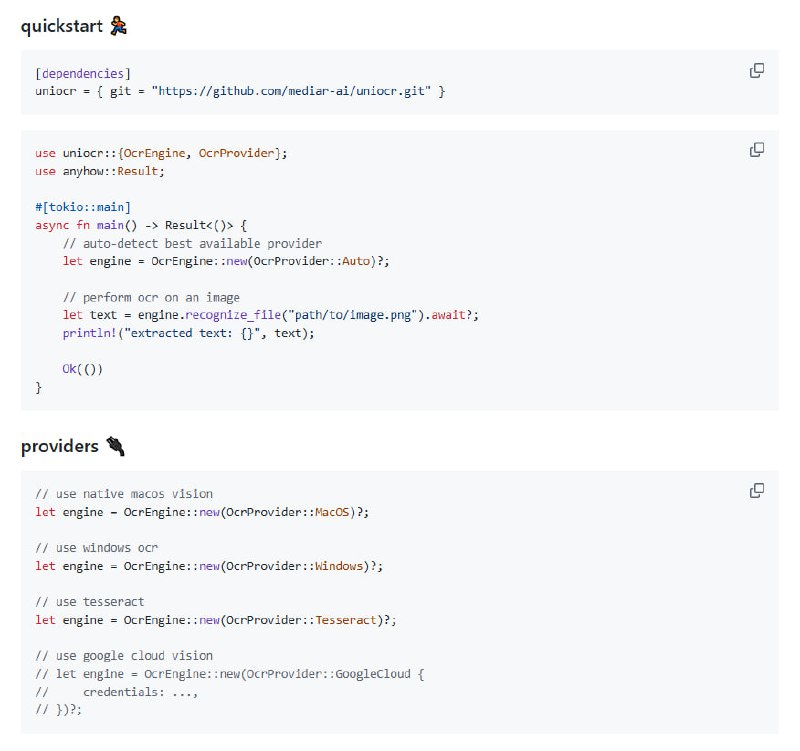Click the Ok(()) return line

click(83, 369)
